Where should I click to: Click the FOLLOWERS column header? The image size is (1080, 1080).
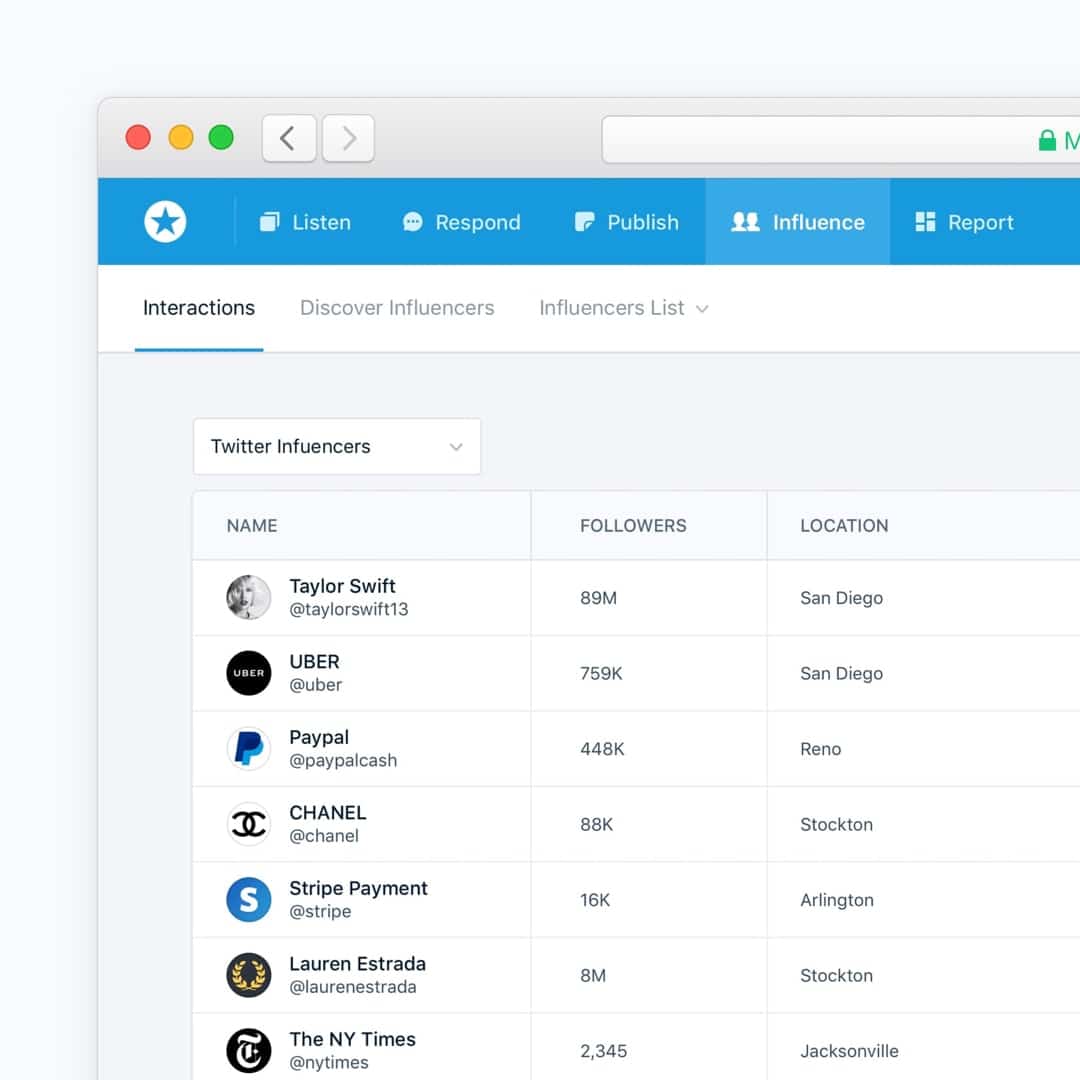[x=633, y=526]
